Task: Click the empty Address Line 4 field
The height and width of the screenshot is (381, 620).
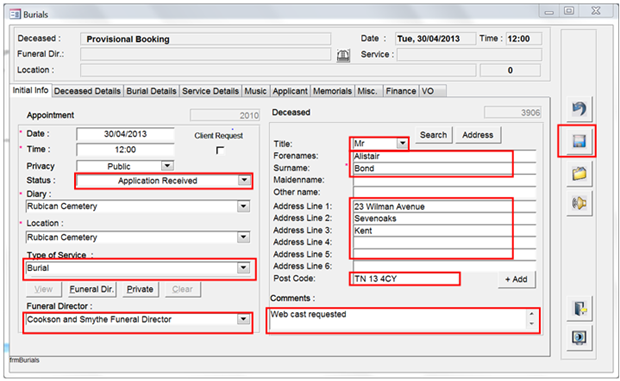Action: (444, 242)
